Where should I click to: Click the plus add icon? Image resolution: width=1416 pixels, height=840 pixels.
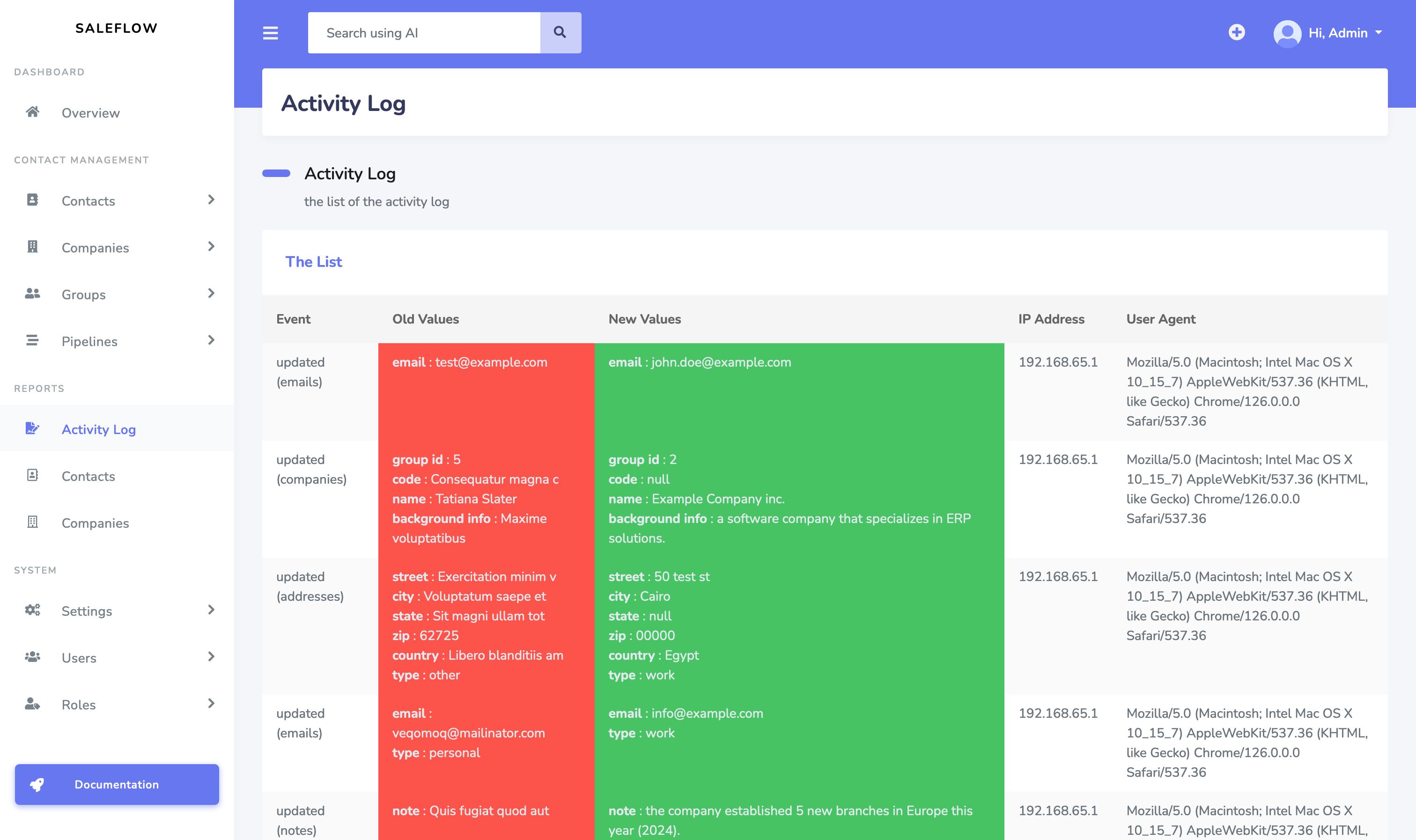1237,32
